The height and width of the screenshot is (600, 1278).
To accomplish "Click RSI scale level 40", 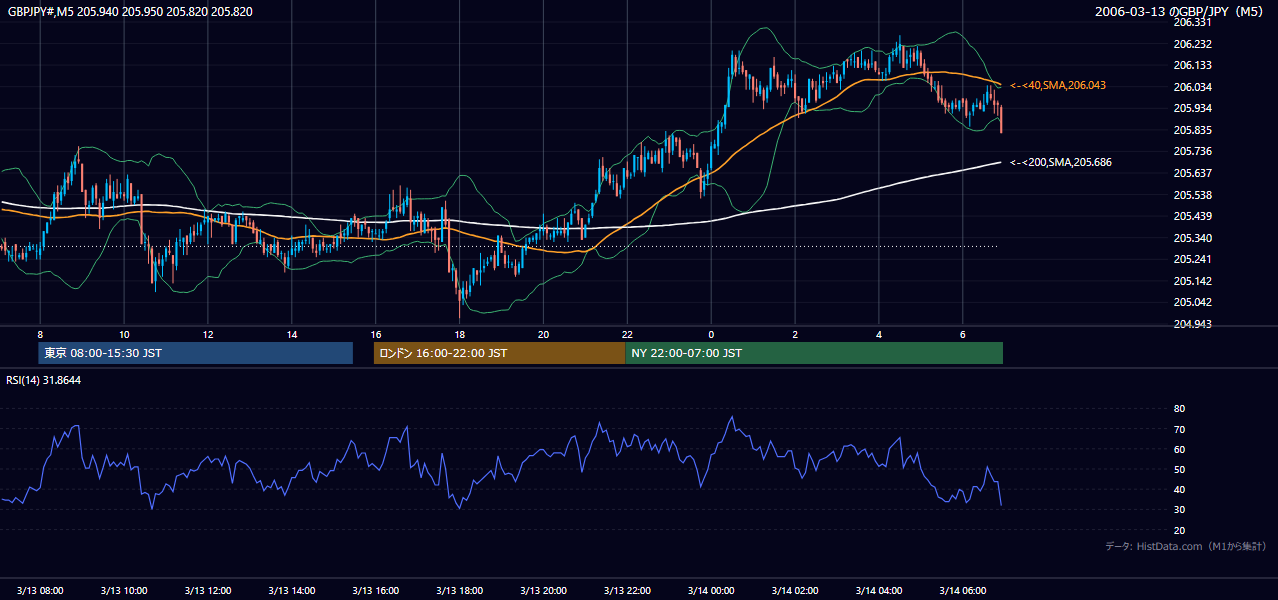I will click(1179, 489).
